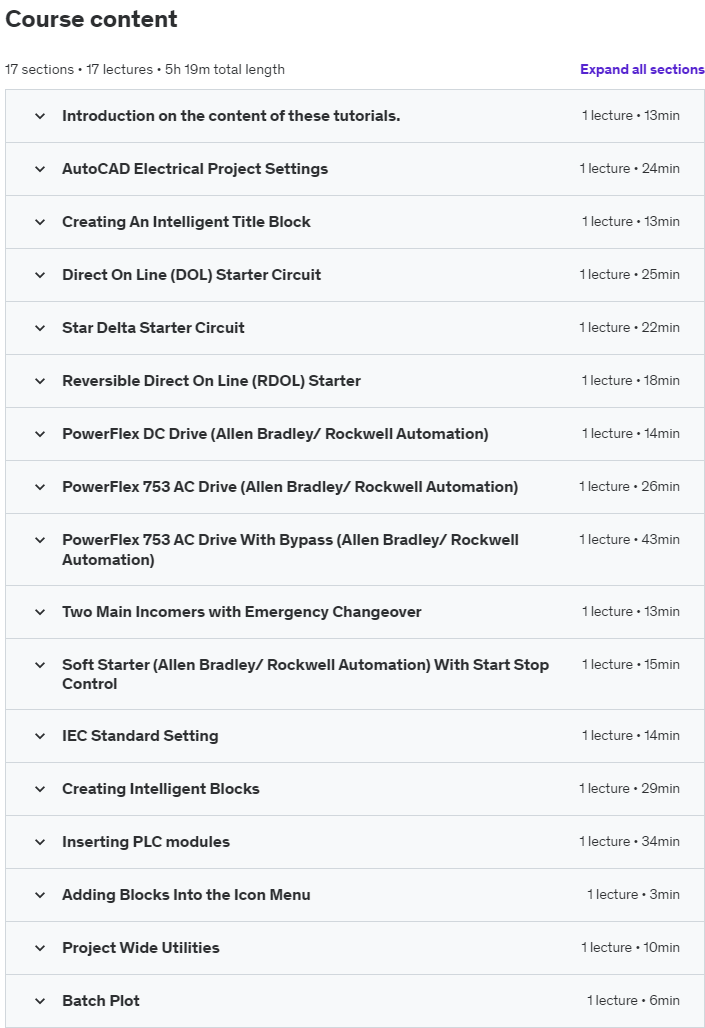Expand the Batch Plot section chevron
Image resolution: width=705 pixels, height=1028 pixels.
pyautogui.click(x=40, y=1001)
